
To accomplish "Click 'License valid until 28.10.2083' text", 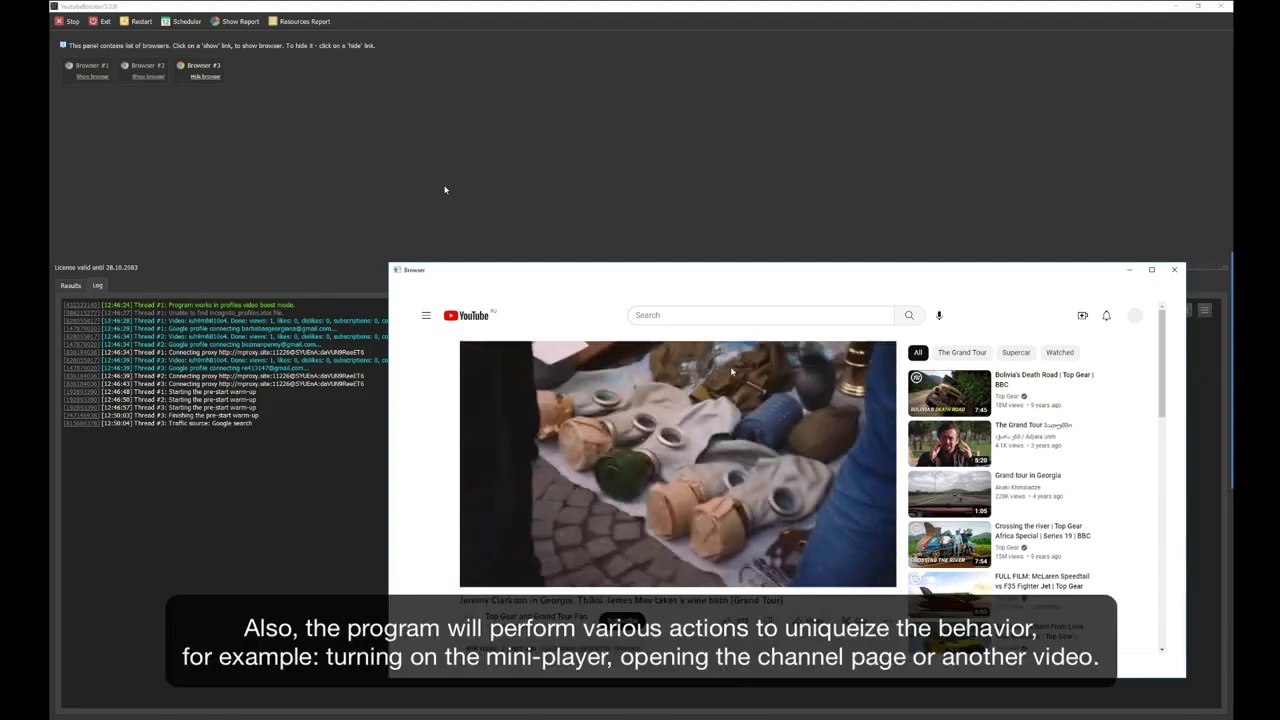I will click(x=96, y=267).
